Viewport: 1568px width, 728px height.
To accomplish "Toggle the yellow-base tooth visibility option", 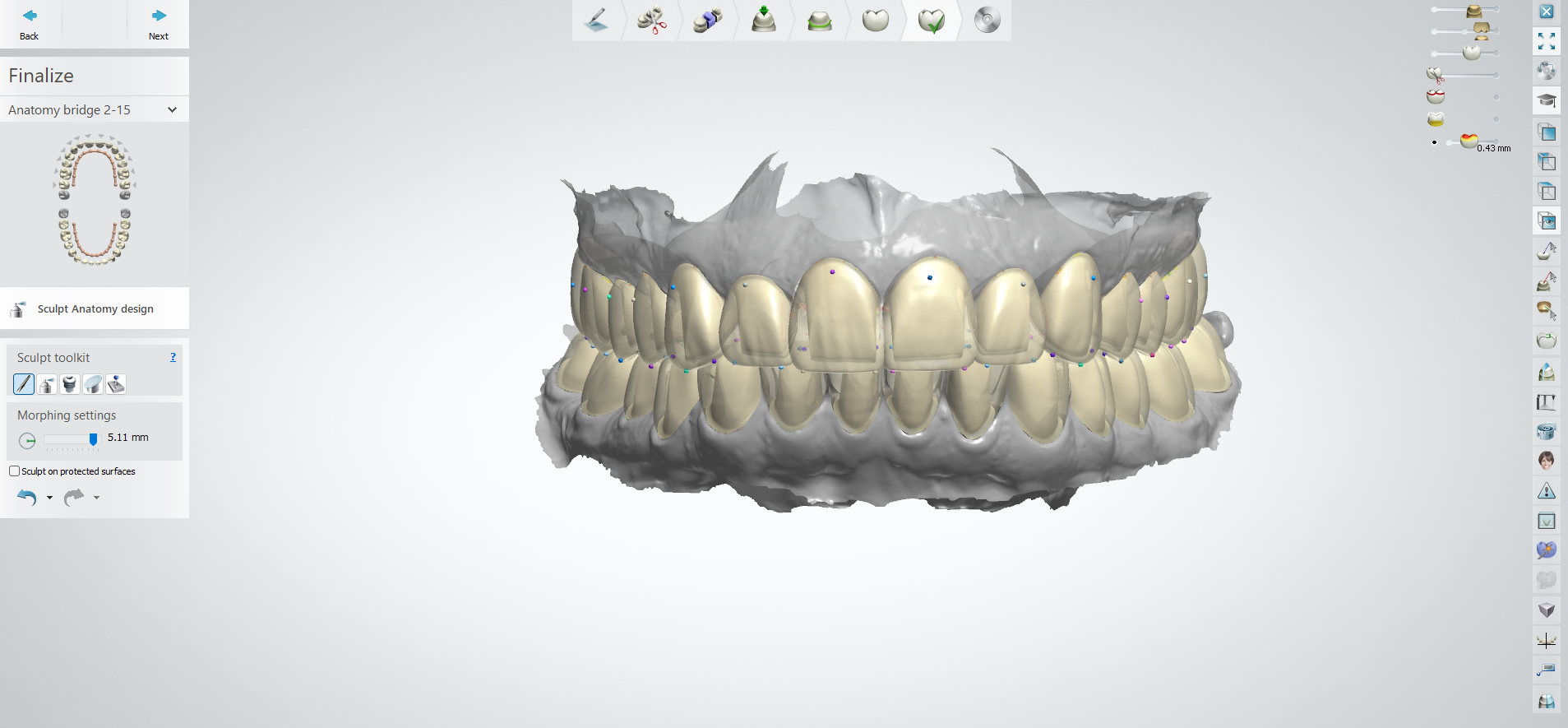I will pyautogui.click(x=1436, y=120).
